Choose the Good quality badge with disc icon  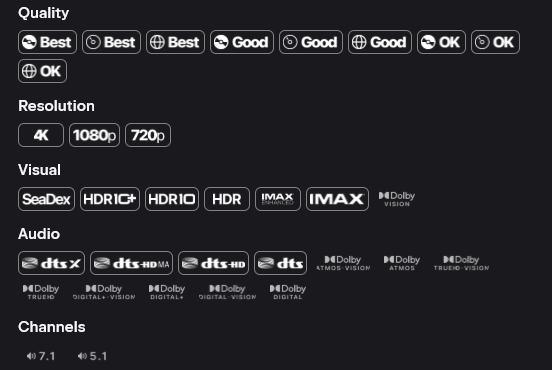[x=242, y=42]
